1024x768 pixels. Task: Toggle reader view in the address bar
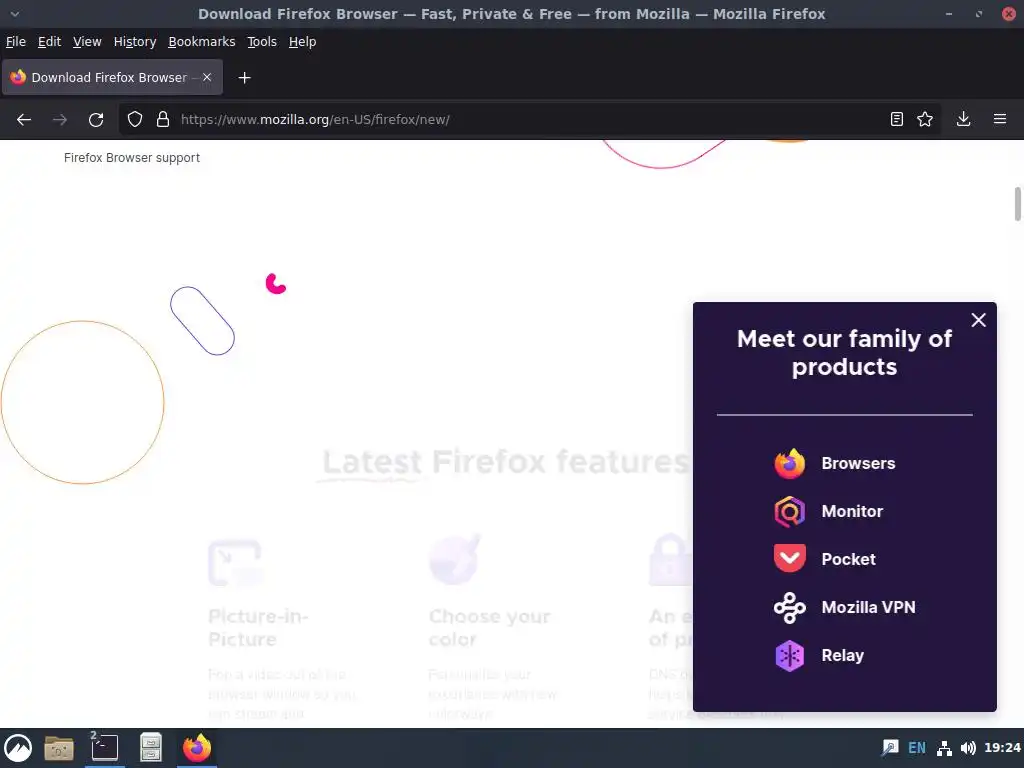coord(897,119)
